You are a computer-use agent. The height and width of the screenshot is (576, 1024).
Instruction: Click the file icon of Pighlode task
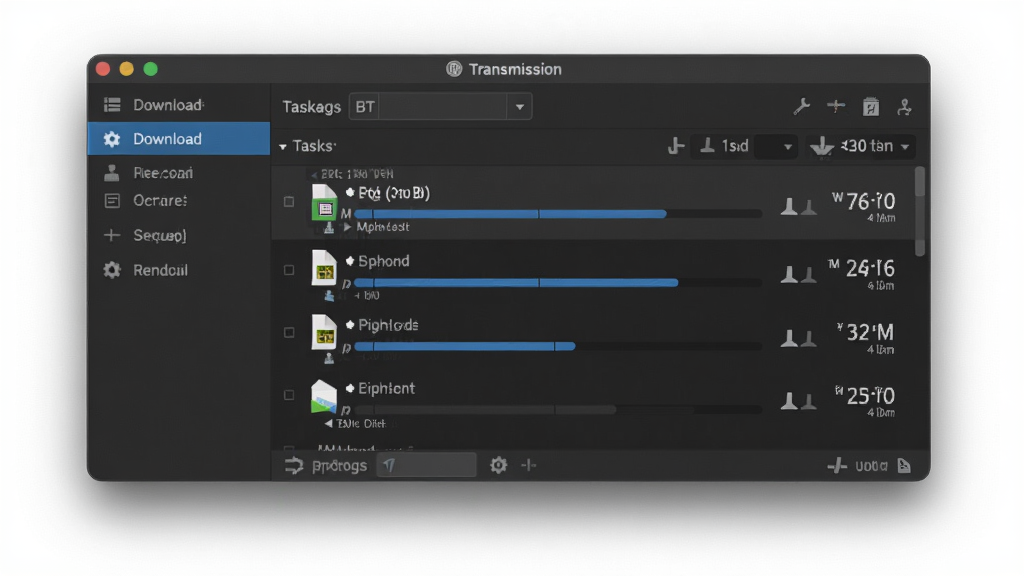click(x=324, y=332)
